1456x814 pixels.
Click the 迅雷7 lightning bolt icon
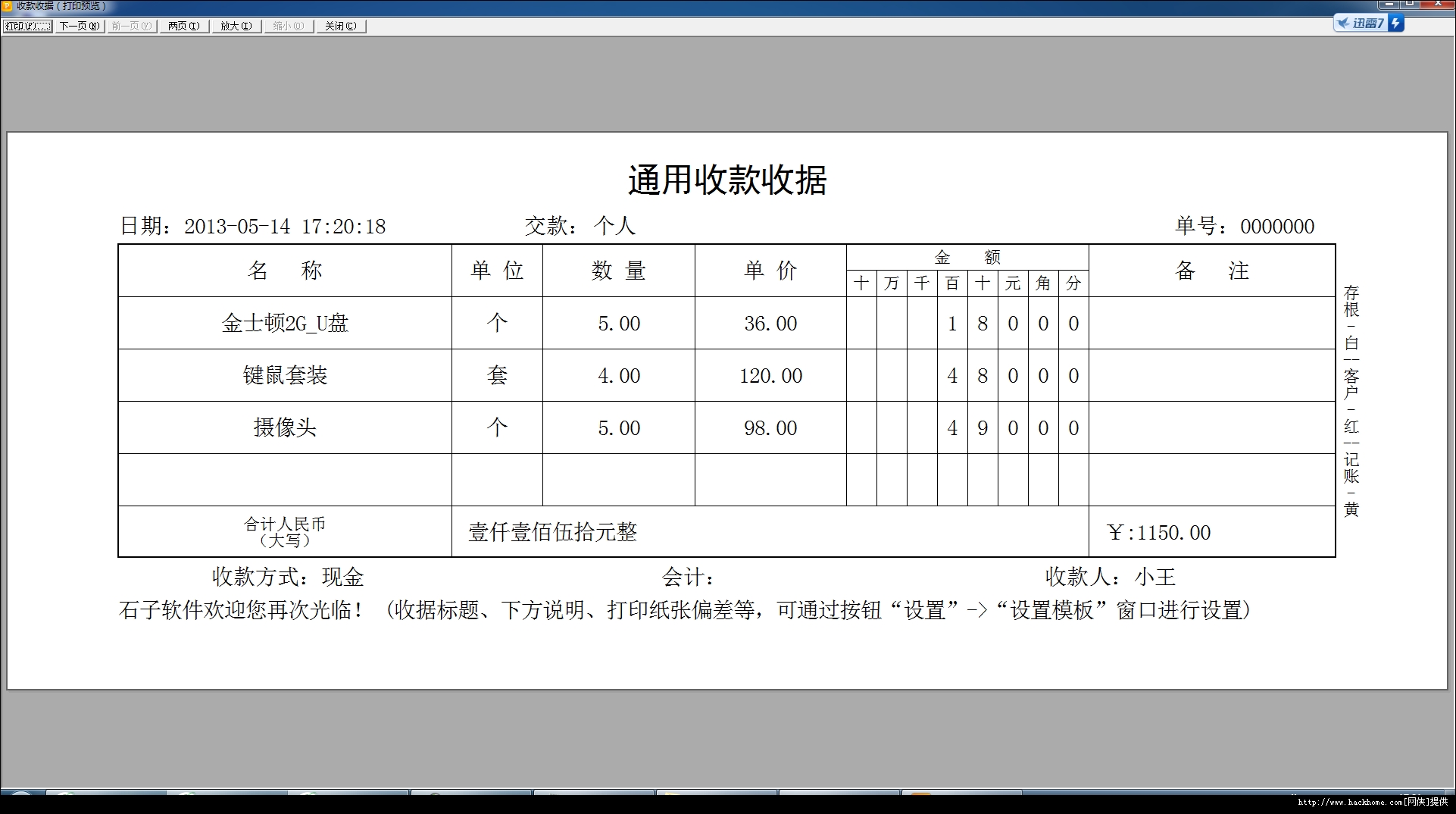1395,23
